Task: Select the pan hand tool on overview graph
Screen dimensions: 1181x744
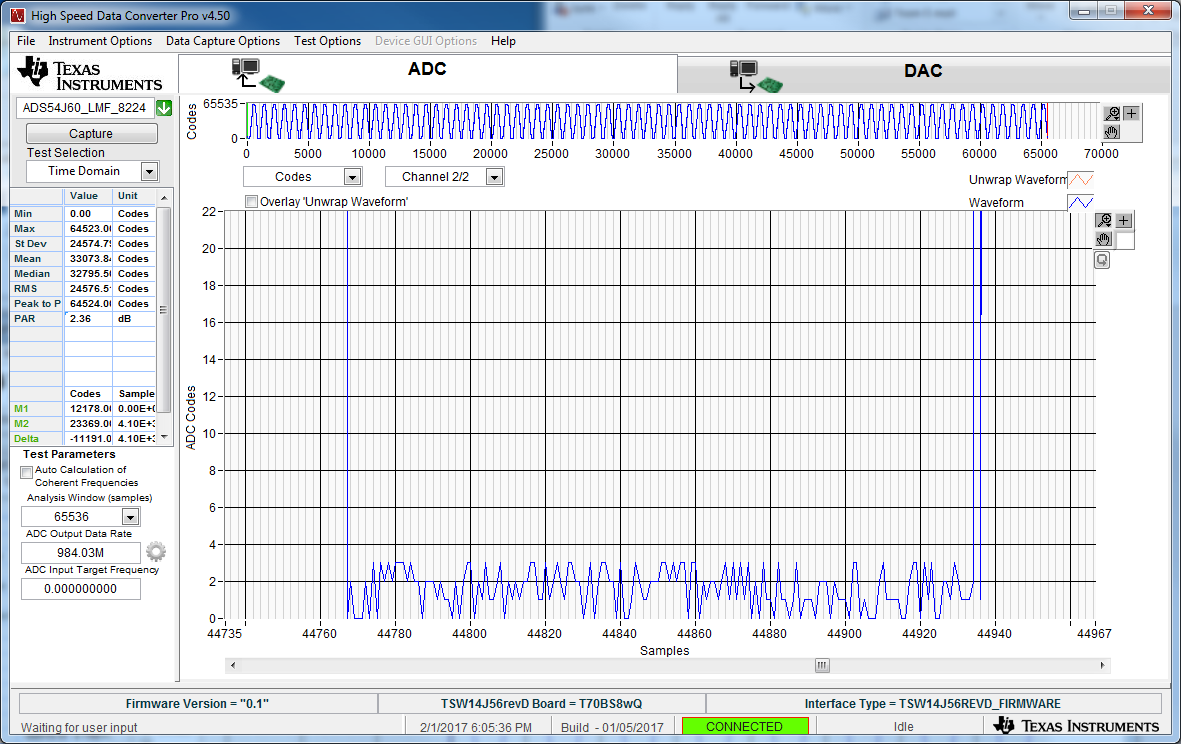Action: [x=1112, y=132]
